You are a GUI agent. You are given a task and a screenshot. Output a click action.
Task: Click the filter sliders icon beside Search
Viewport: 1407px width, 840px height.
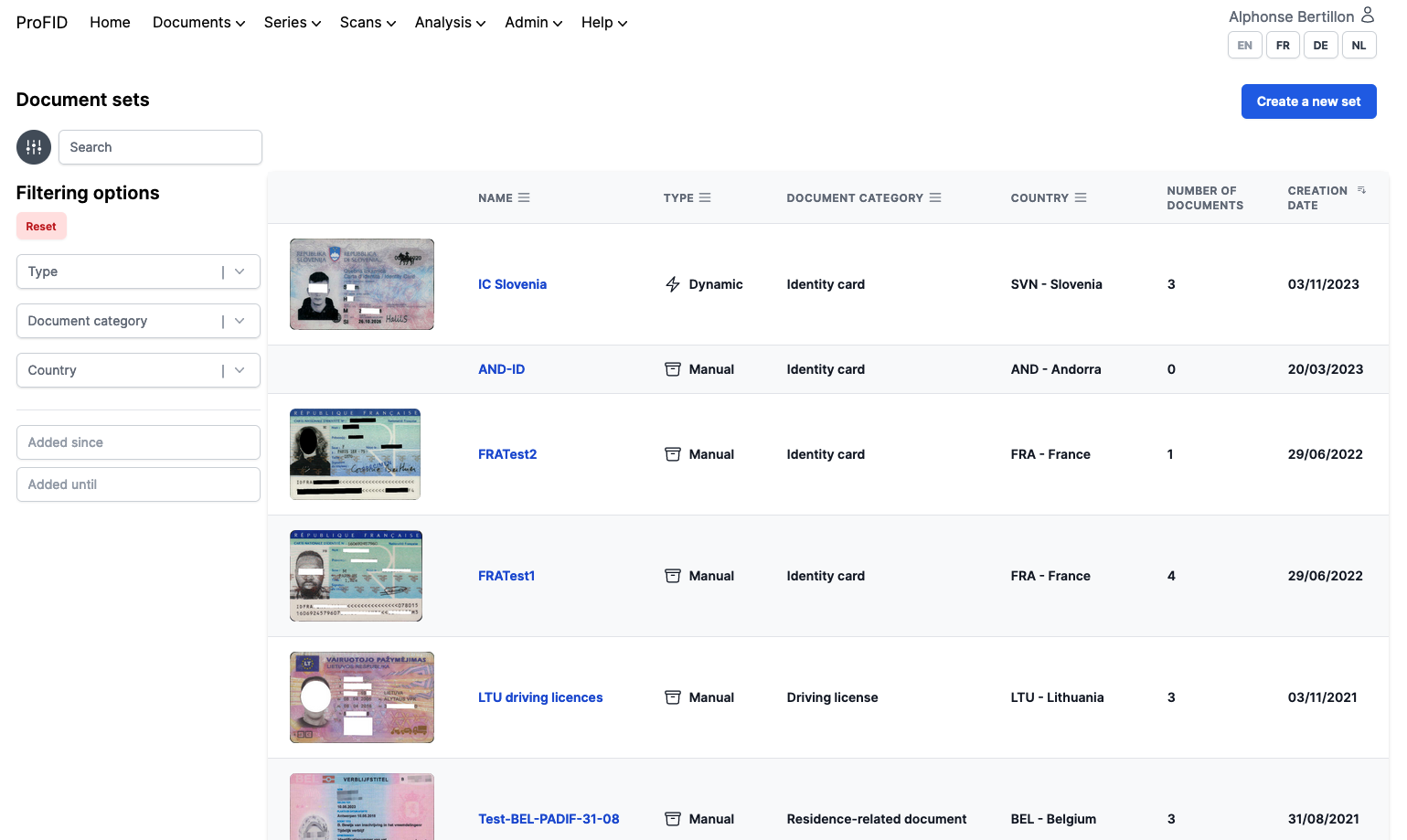tap(34, 147)
